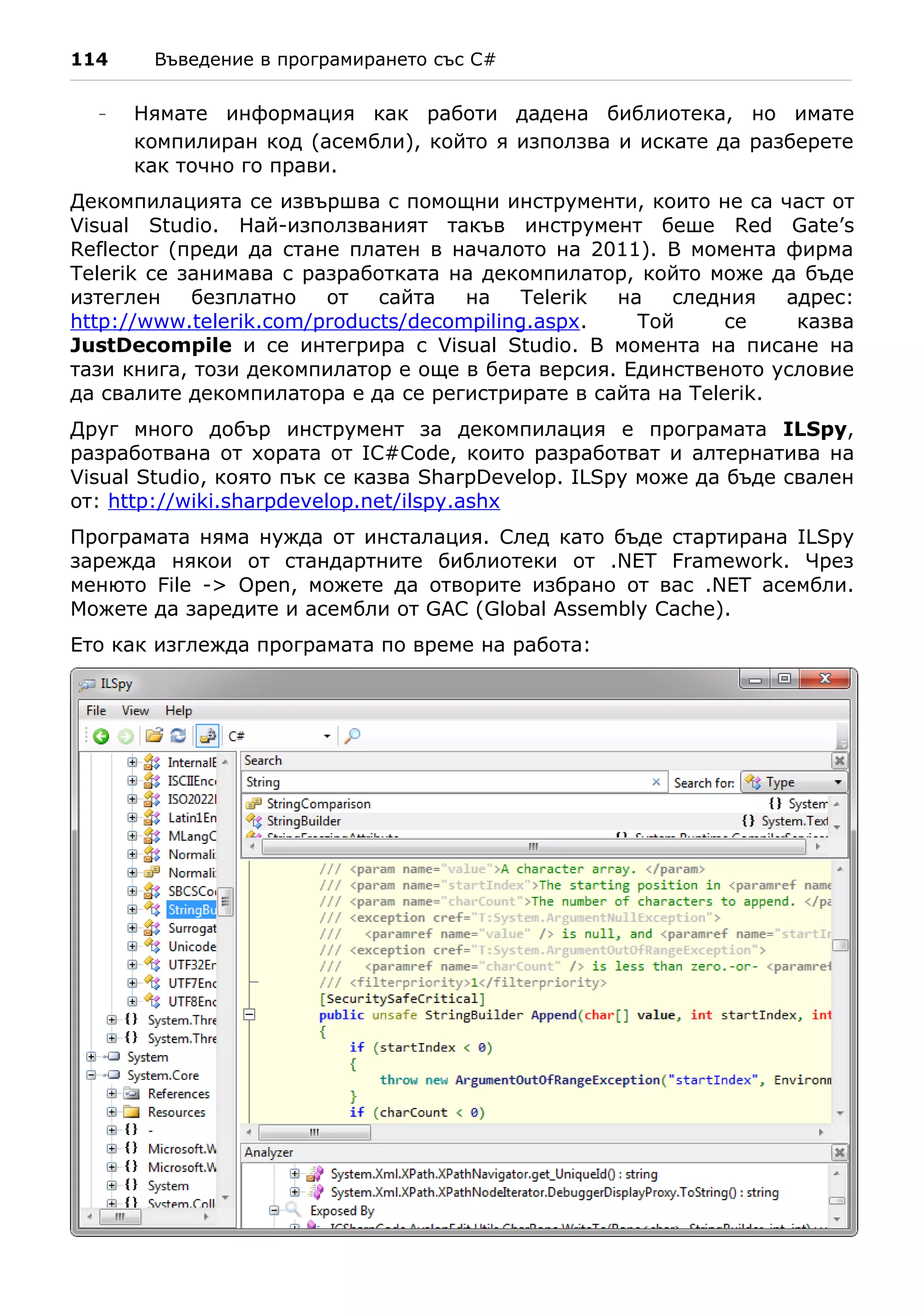Open the C# language dropdown

[x=327, y=736]
